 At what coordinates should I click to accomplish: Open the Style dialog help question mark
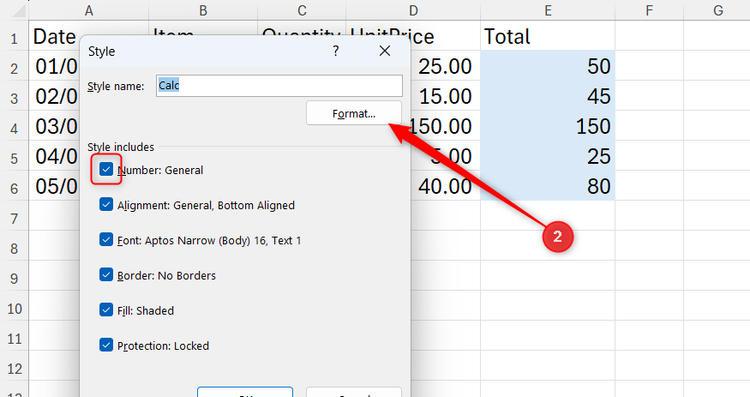[x=336, y=51]
